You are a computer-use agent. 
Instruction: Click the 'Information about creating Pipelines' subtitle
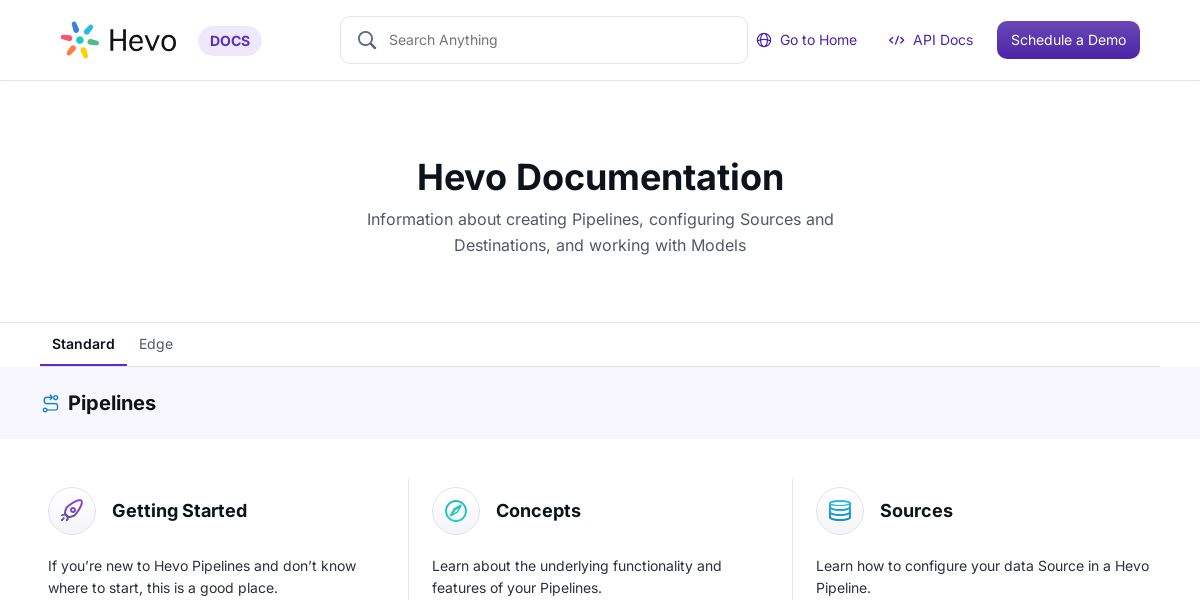tap(600, 232)
